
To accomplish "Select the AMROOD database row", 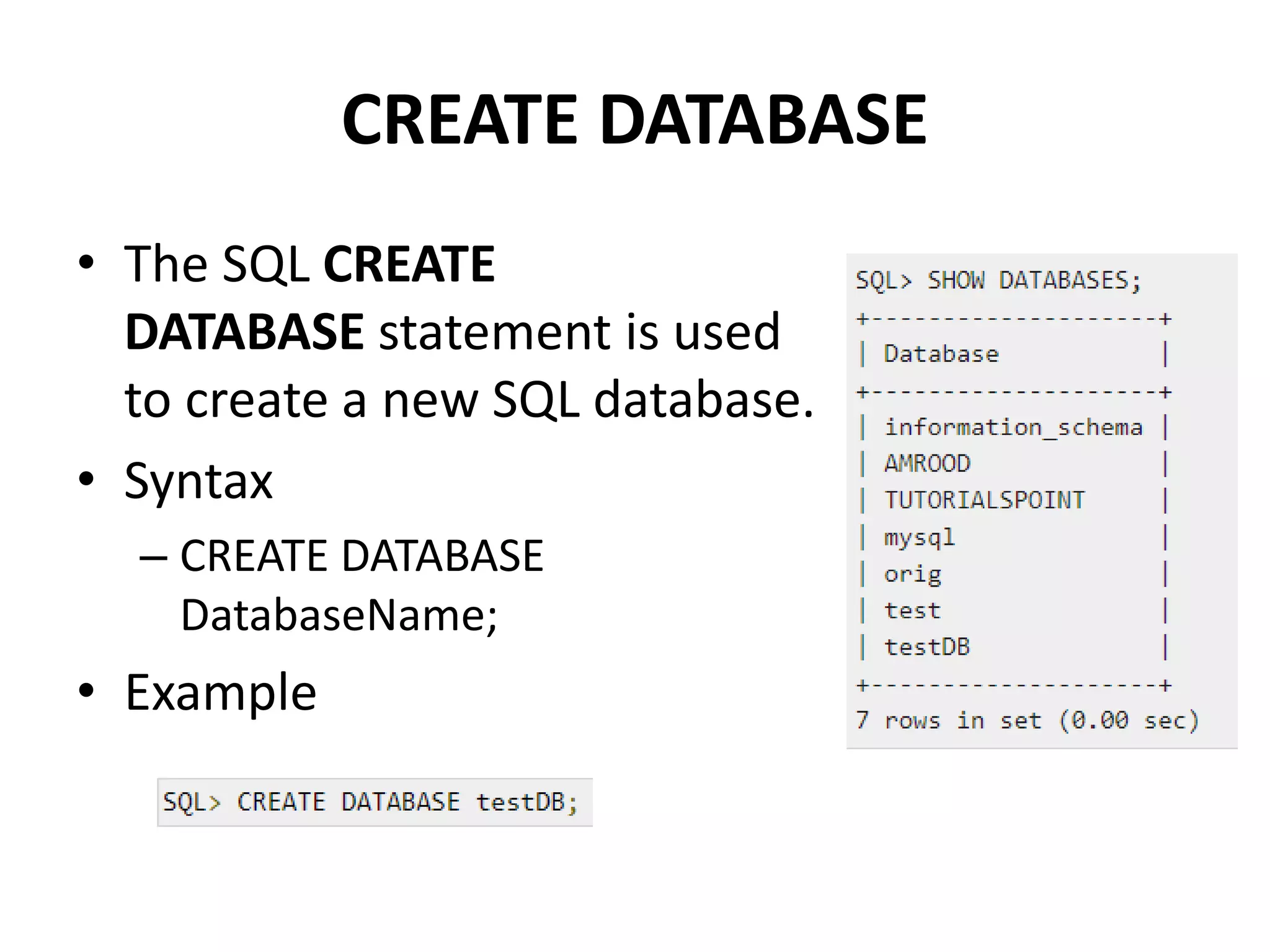I will click(x=926, y=464).
